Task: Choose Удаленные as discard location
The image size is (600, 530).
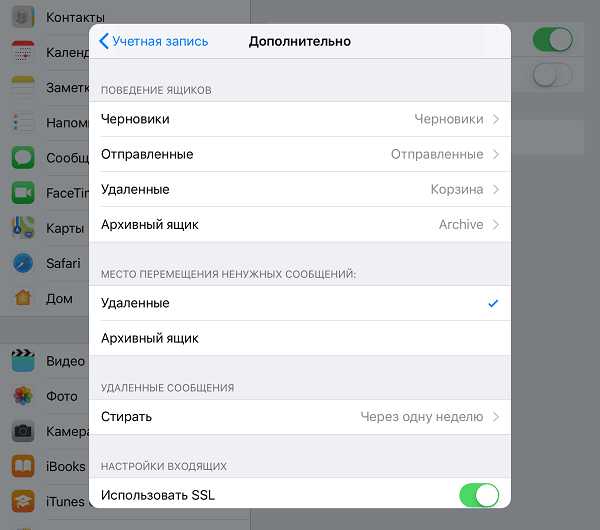Action: pos(300,303)
